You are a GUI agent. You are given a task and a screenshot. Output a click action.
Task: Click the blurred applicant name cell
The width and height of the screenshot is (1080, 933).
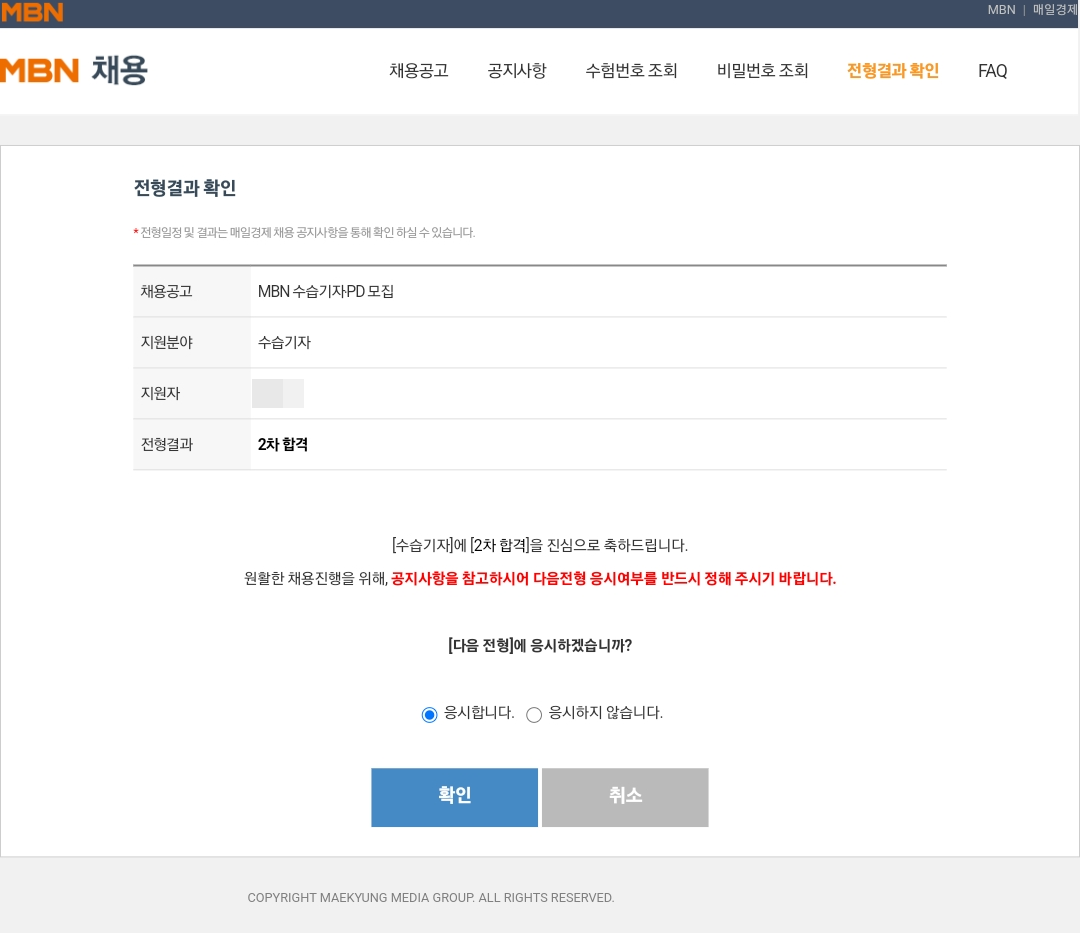(x=277, y=393)
